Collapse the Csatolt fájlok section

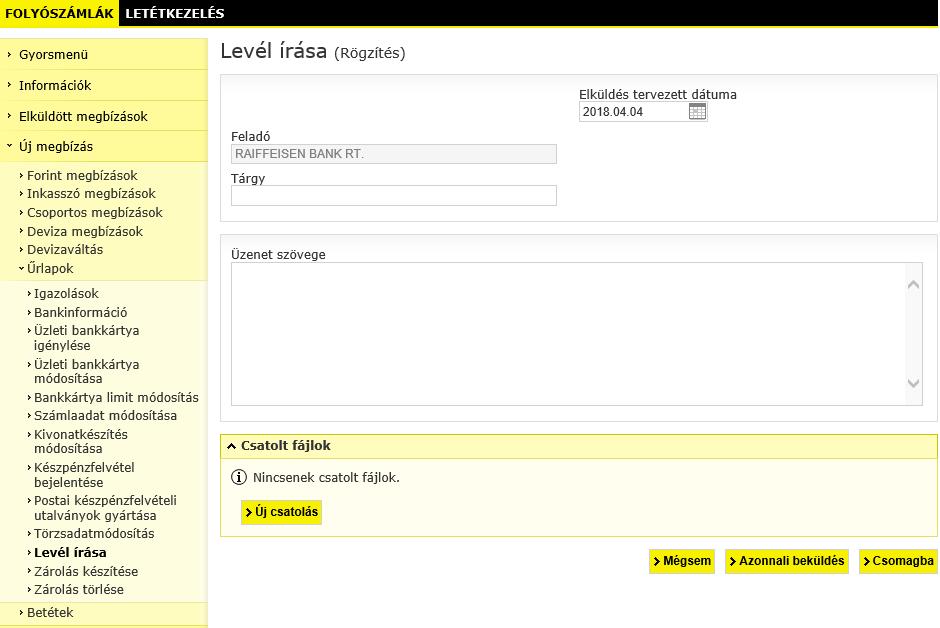(231, 446)
